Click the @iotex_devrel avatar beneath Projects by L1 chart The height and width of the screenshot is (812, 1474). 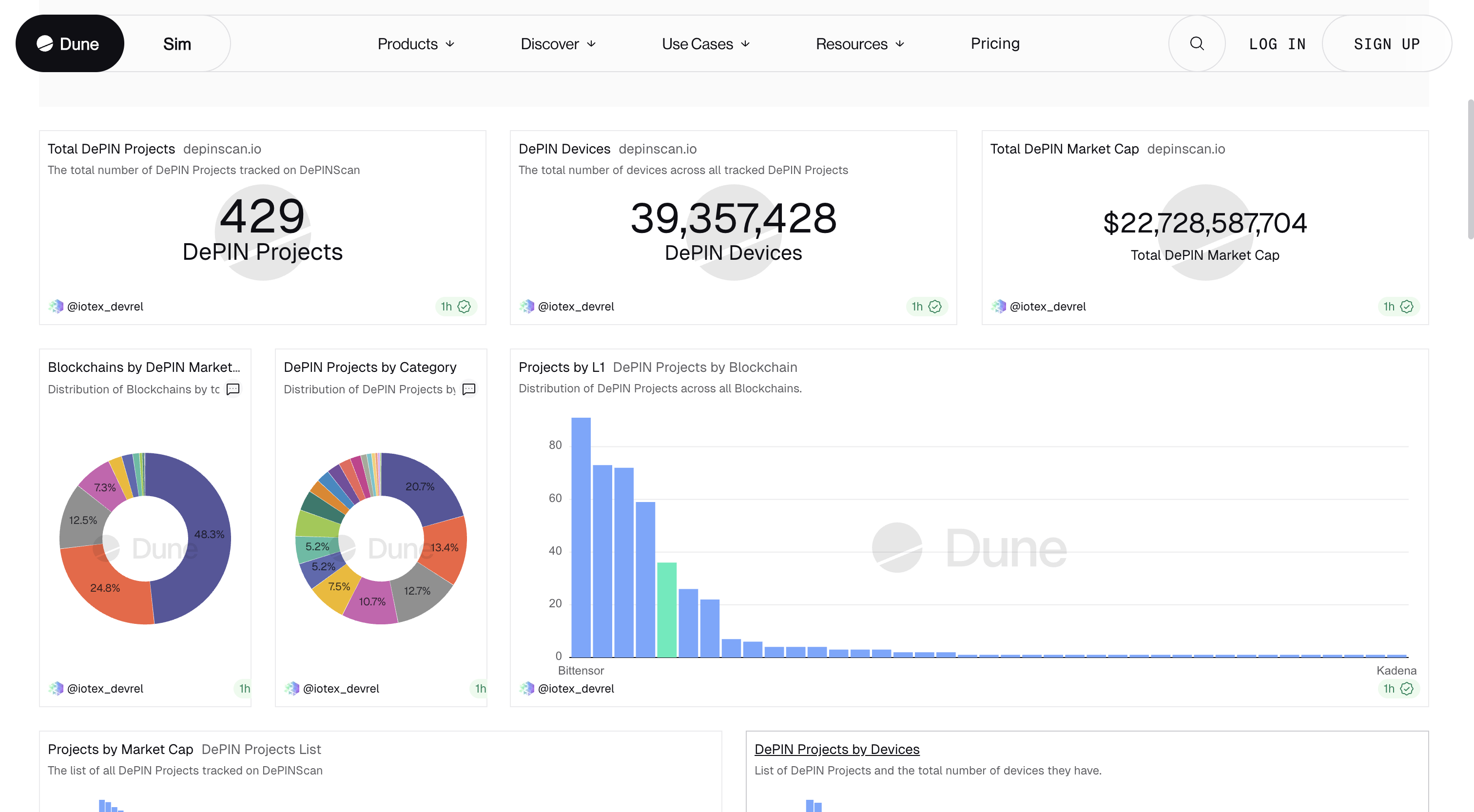click(x=526, y=688)
